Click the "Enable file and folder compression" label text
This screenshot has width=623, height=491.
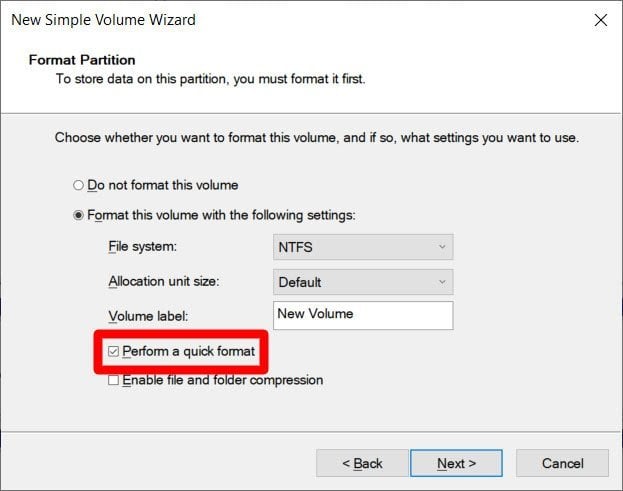(x=222, y=380)
